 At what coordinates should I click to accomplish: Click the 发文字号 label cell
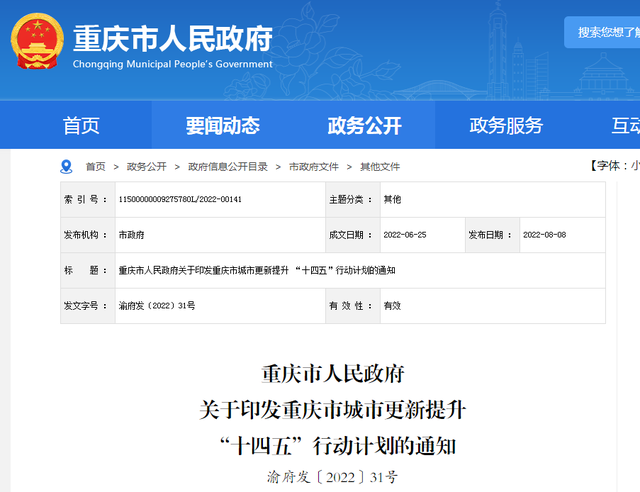tap(88, 306)
